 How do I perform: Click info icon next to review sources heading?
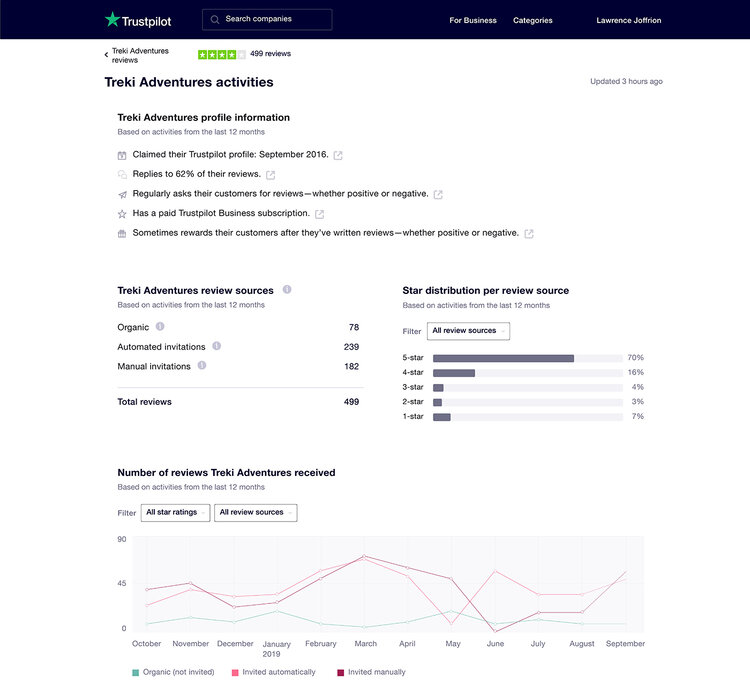287,289
